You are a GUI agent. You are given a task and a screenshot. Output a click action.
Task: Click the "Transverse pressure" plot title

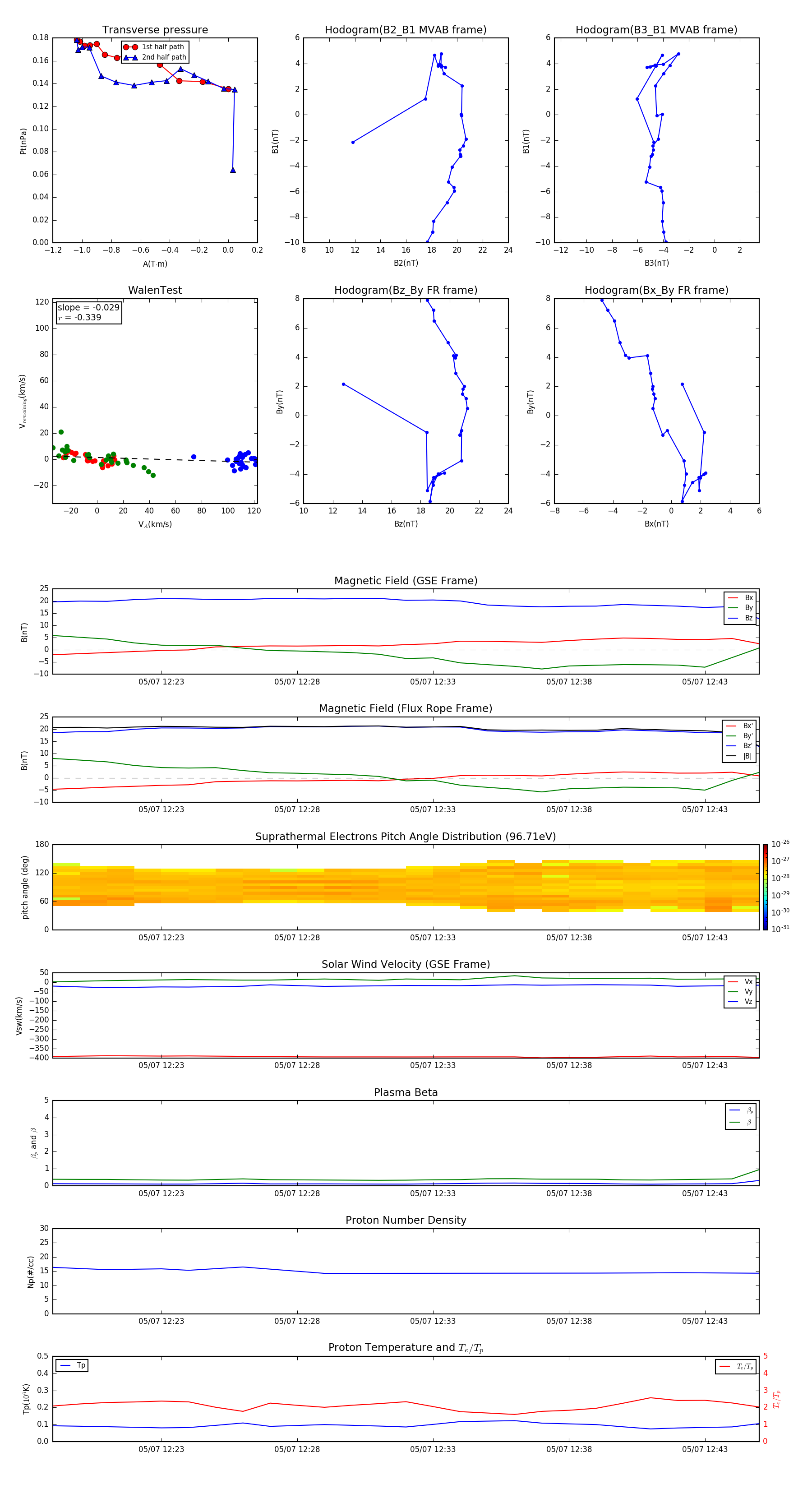point(155,30)
